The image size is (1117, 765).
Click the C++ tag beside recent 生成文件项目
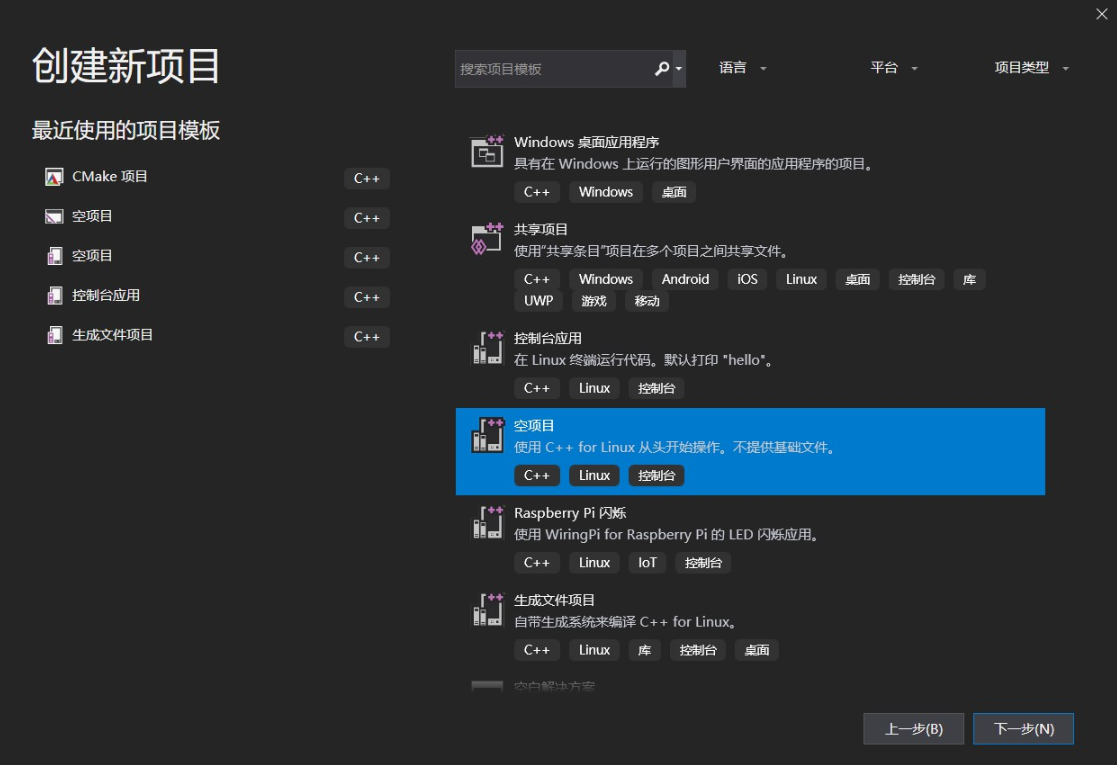(x=366, y=337)
